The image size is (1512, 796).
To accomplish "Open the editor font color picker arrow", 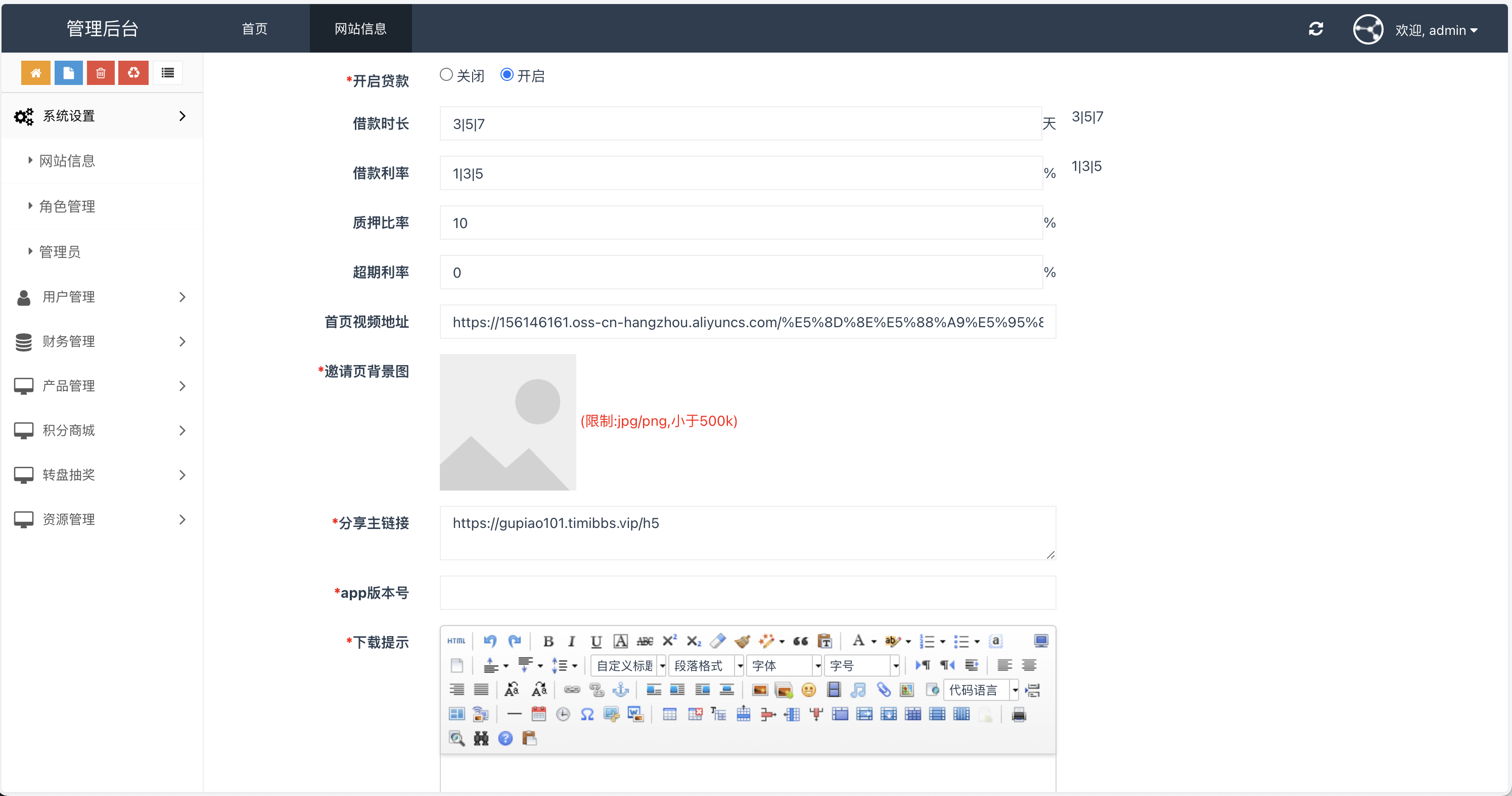I will (x=874, y=642).
